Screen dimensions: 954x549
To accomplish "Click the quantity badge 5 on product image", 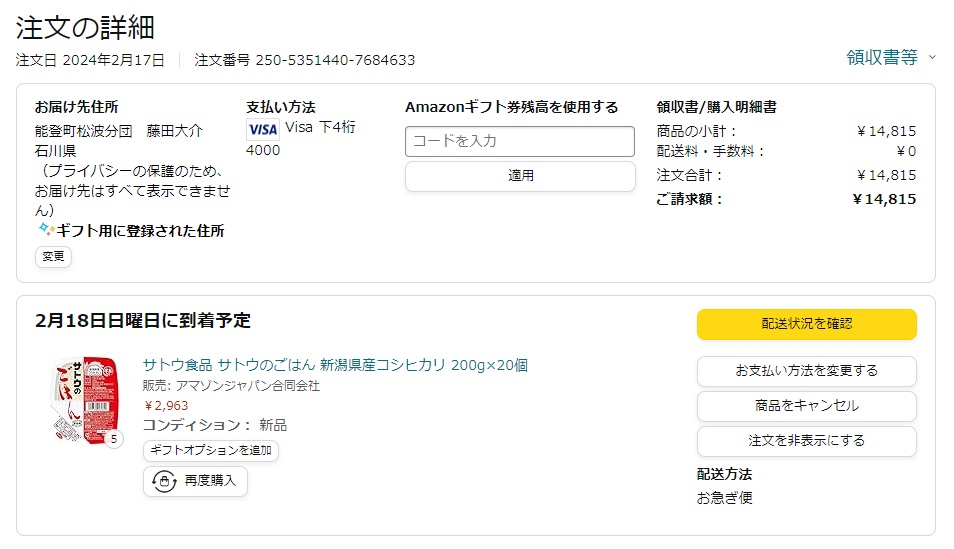I will [x=114, y=439].
